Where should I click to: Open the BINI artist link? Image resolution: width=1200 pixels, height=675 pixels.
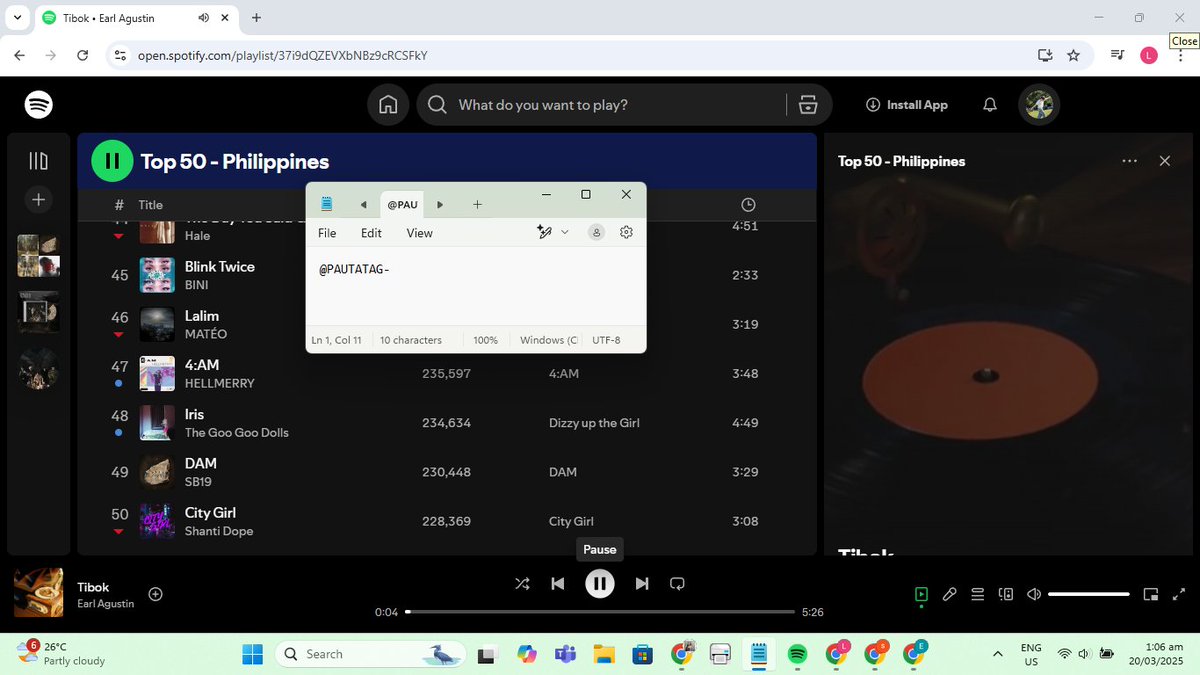click(197, 285)
